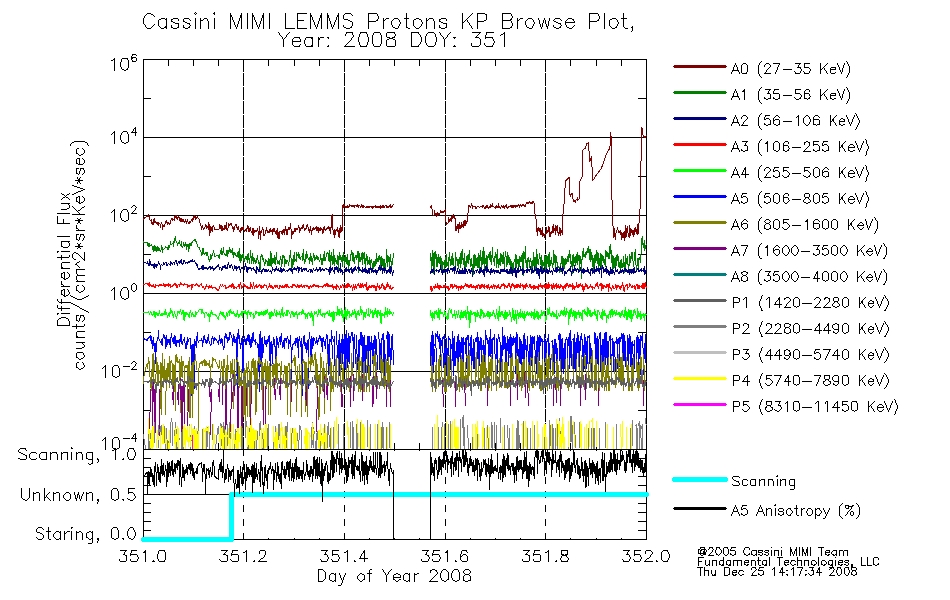This screenshot has width=950, height=600.
Task: Click the plot title text
Action: (388, 30)
